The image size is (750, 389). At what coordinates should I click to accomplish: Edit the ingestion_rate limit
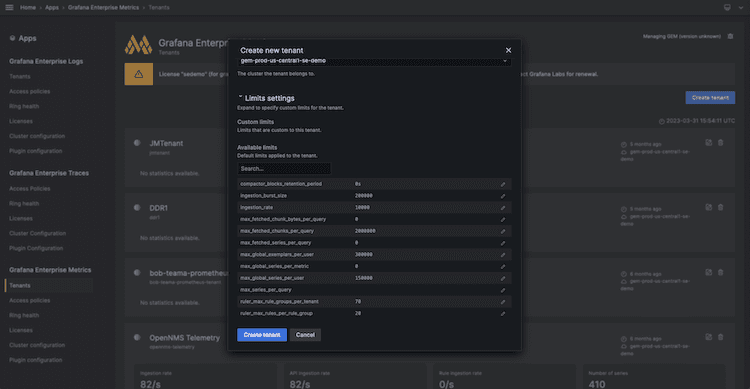point(503,208)
